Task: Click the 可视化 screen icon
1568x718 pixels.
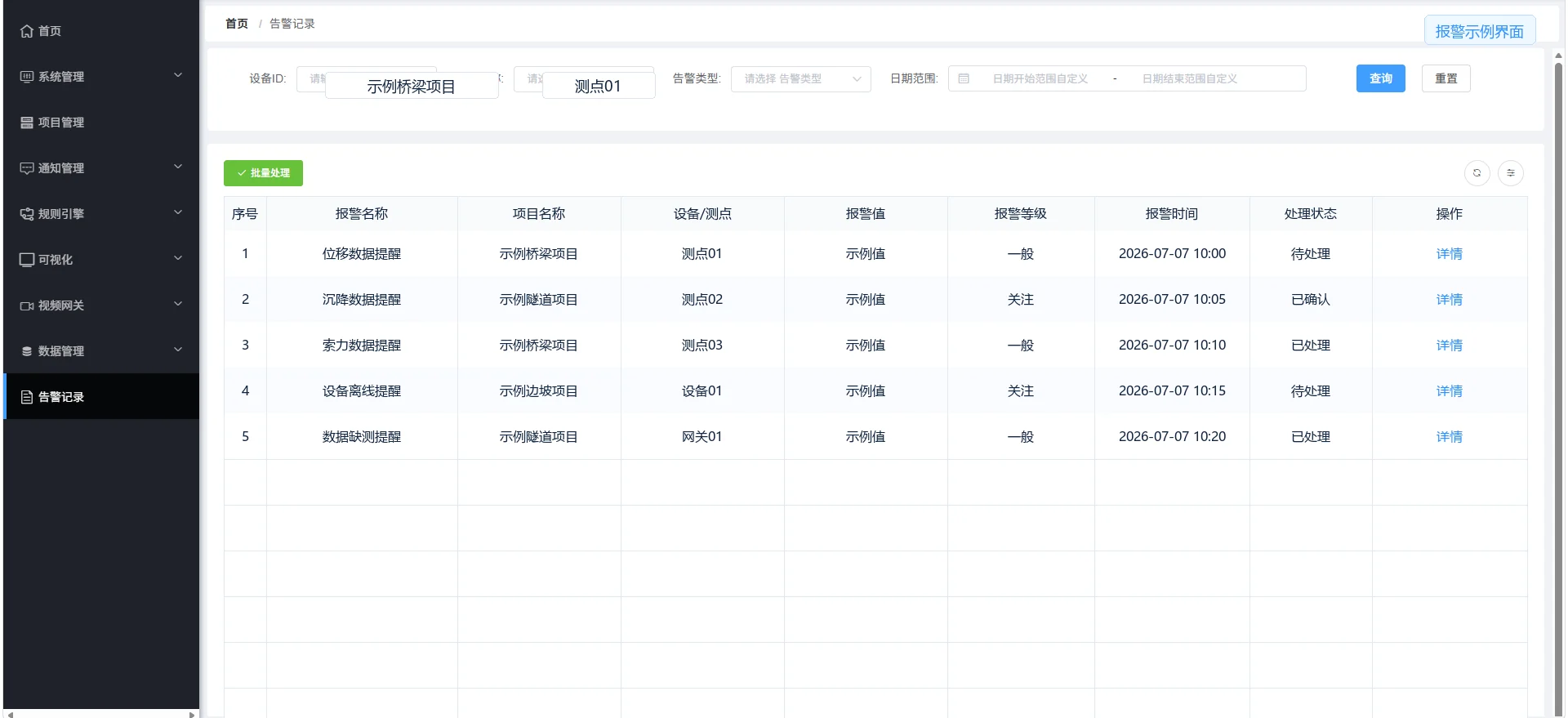Action: (27, 260)
